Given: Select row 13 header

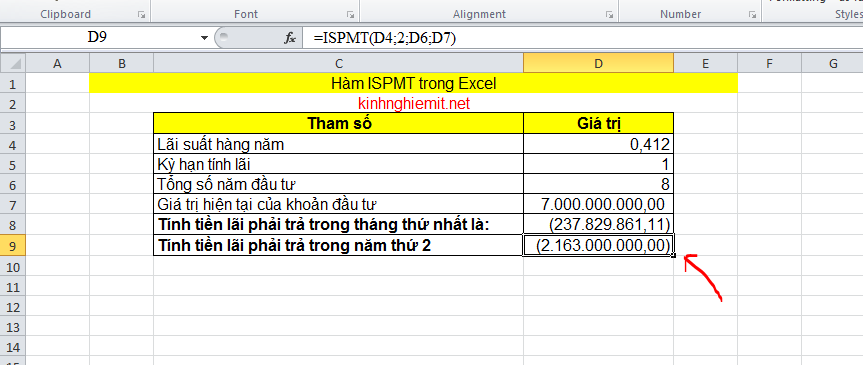Looking at the screenshot, I should click(13, 326).
